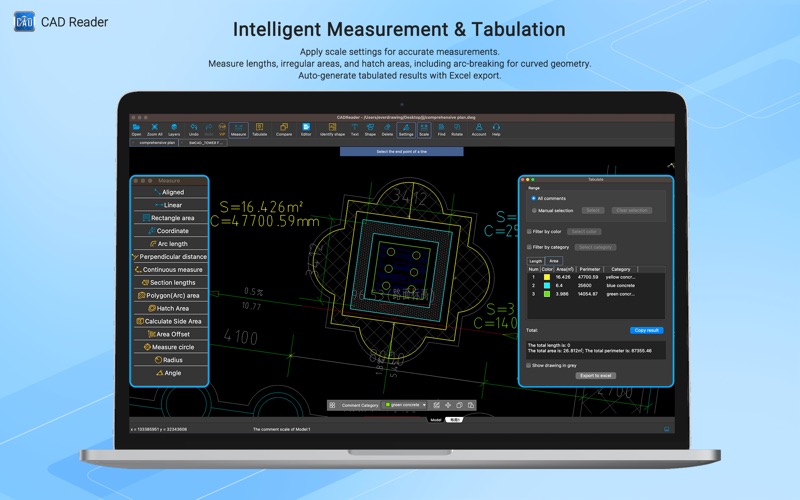800x500 pixels.
Task: Choose Calculate Side Area option
Action: tap(170, 321)
